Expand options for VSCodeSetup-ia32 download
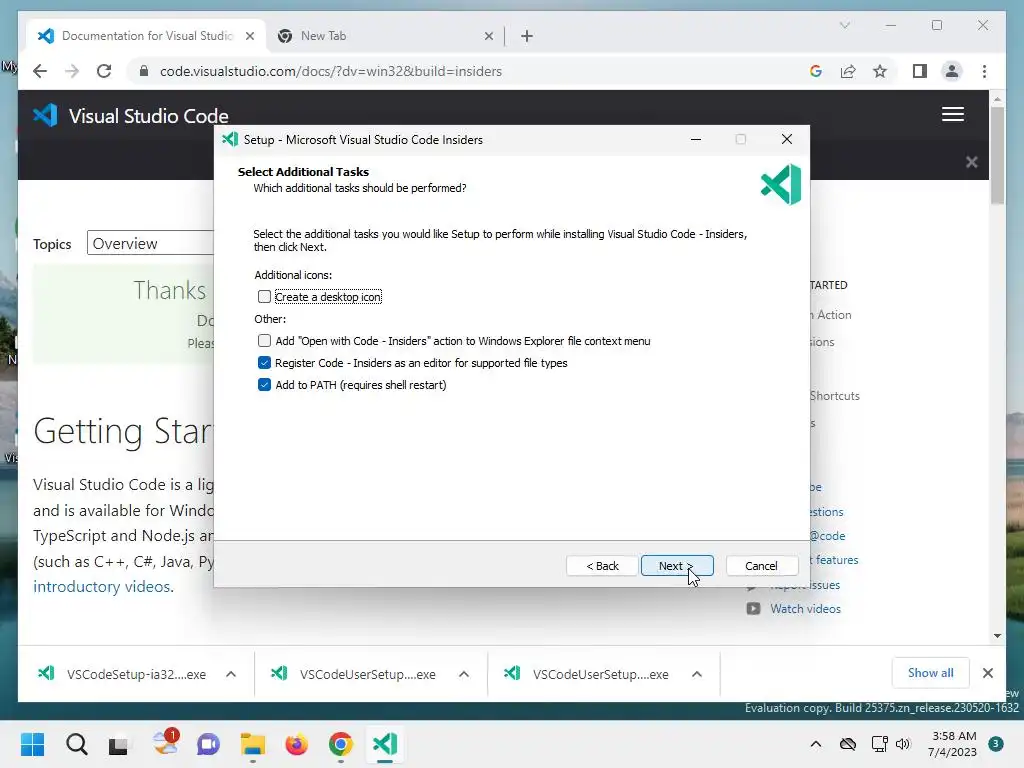 [x=231, y=674]
